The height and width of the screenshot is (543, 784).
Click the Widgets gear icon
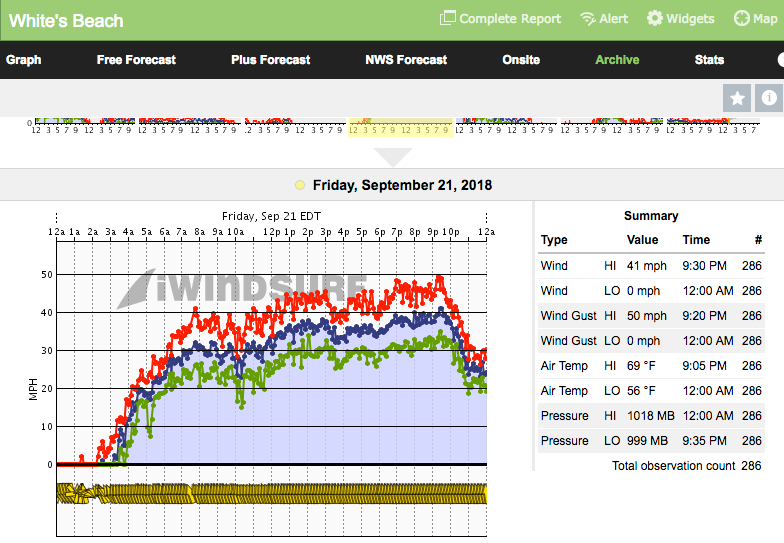pos(654,18)
